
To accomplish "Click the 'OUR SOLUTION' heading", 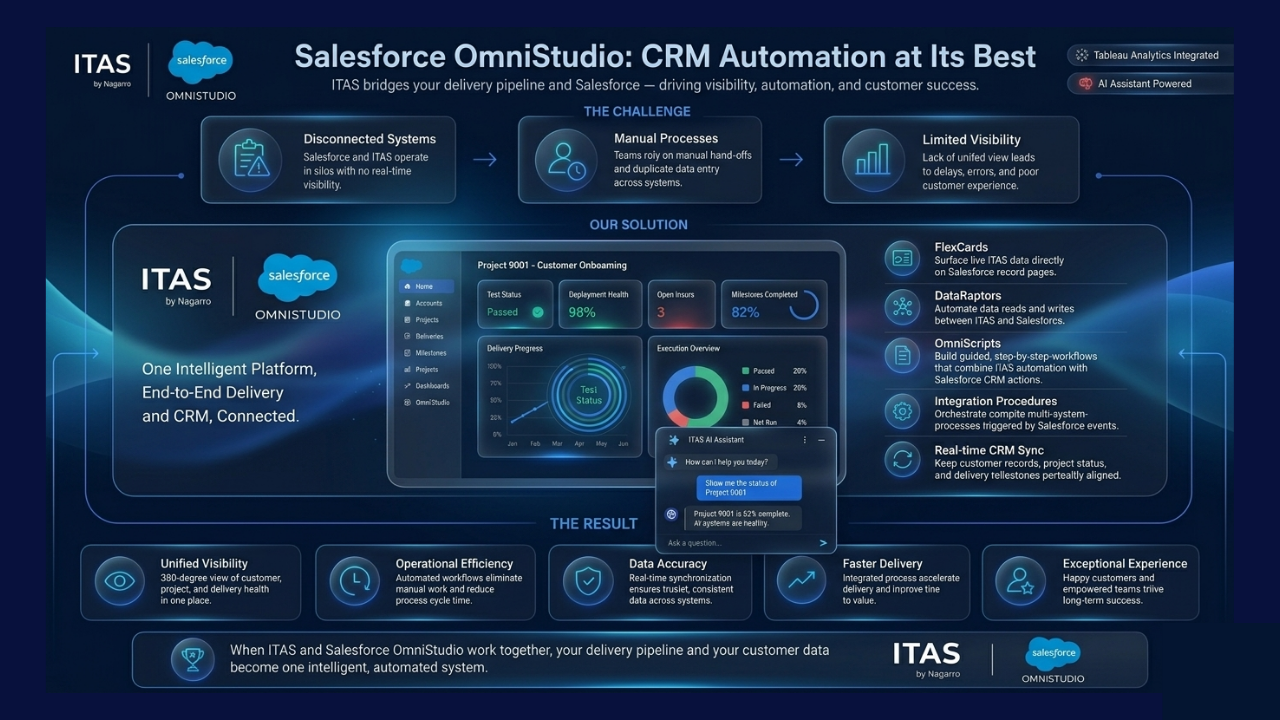I will [638, 225].
